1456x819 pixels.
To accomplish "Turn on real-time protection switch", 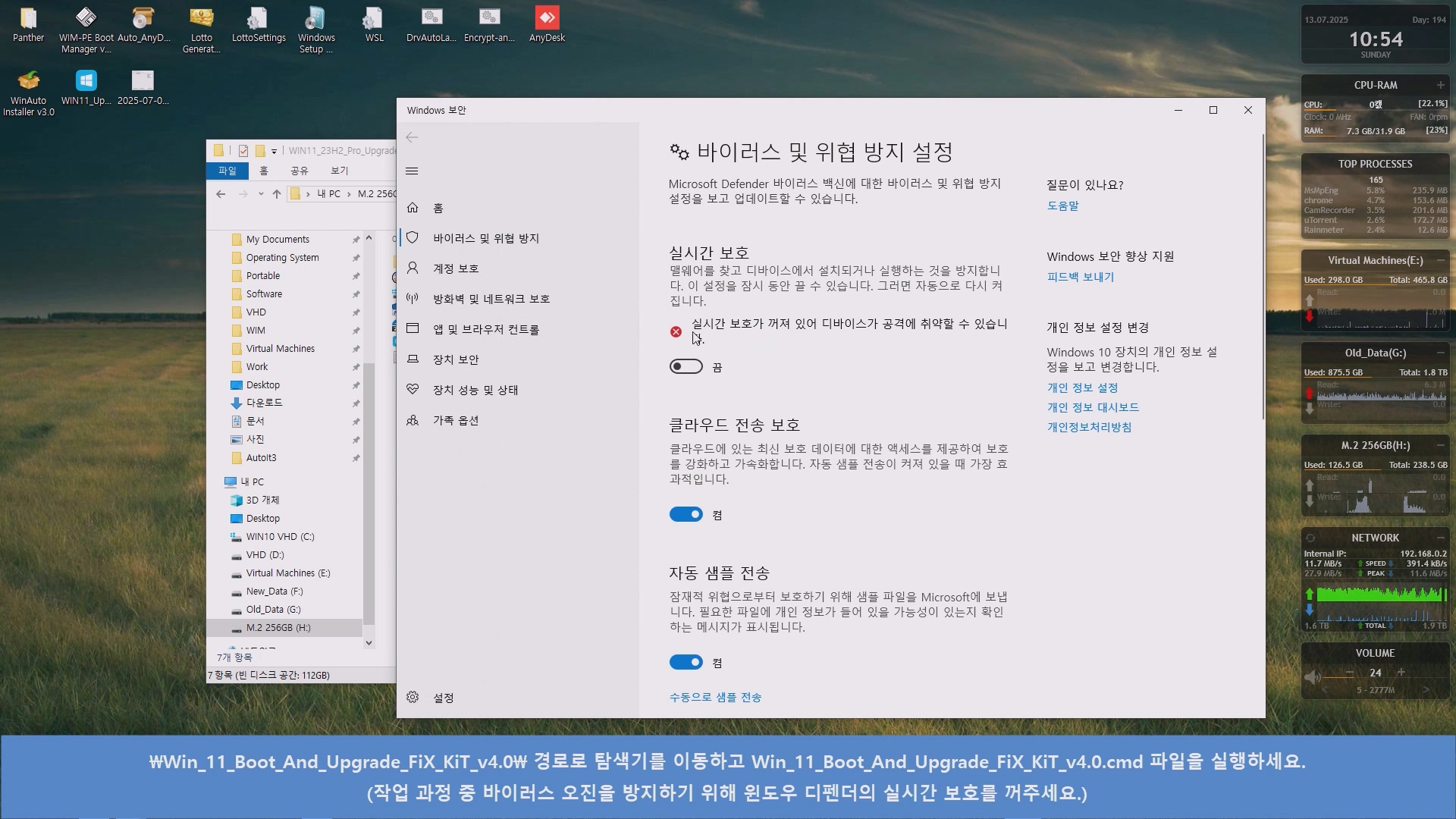I will [686, 367].
